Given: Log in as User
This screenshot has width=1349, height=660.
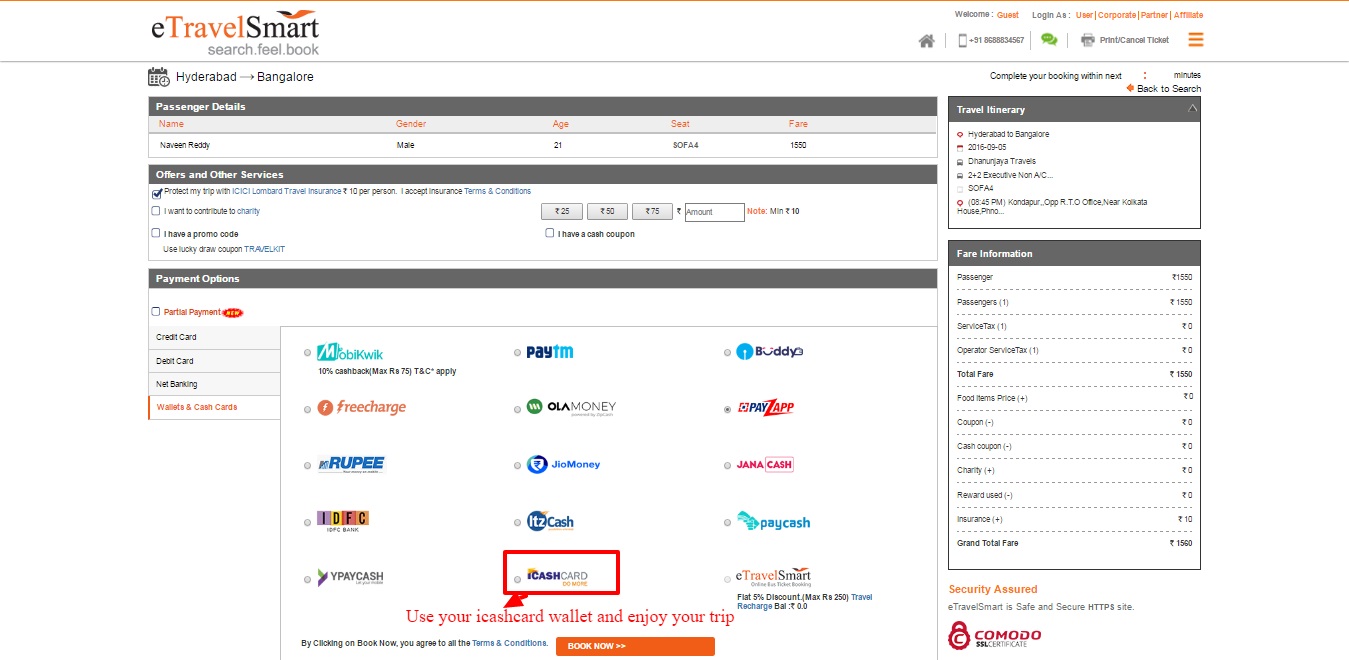Looking at the screenshot, I should tap(1084, 15).
